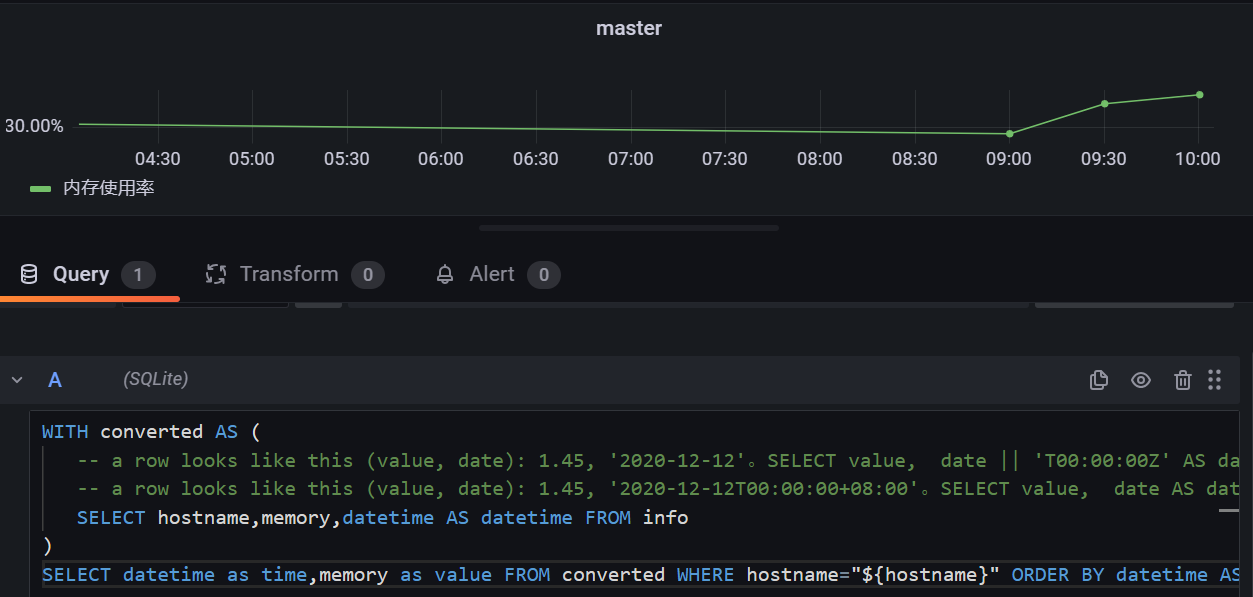Toggle query A visibility eye icon
Image resolution: width=1253 pixels, height=597 pixels.
[x=1141, y=380]
